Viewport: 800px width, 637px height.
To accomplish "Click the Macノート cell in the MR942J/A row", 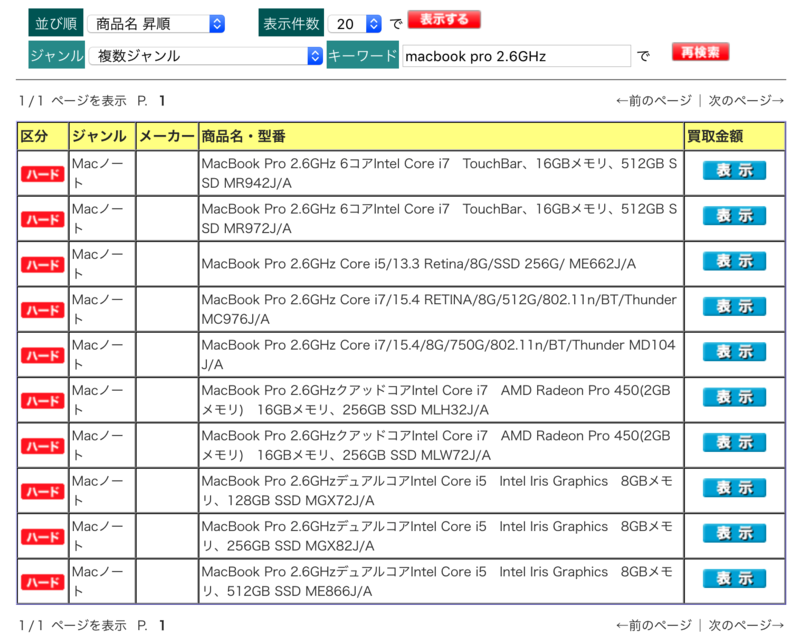I will (x=102, y=173).
